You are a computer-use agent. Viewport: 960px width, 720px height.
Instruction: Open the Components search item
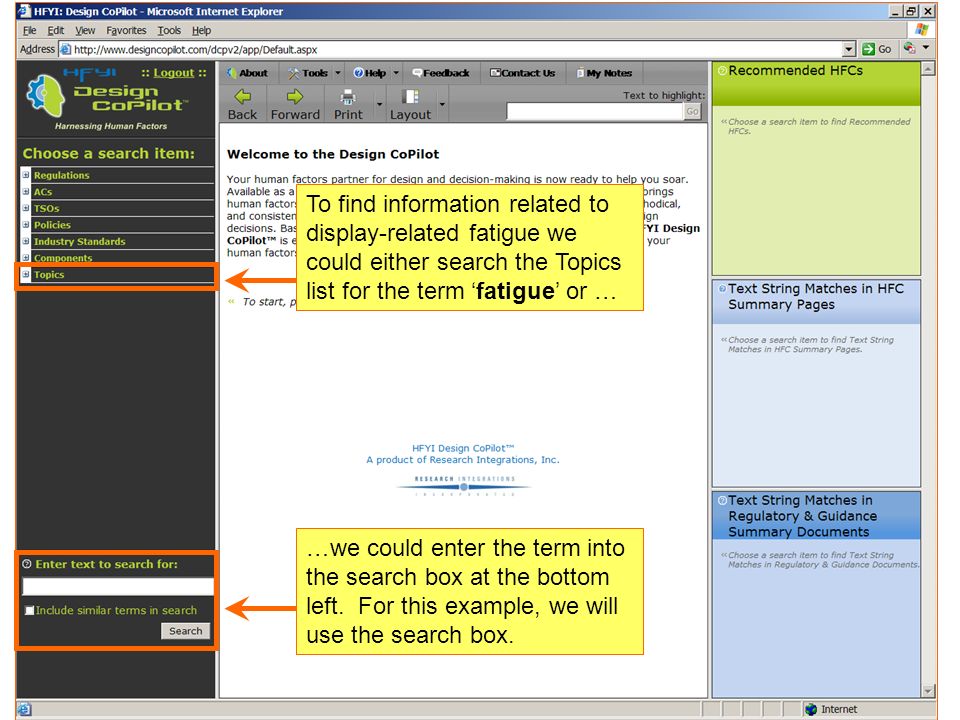click(63, 258)
